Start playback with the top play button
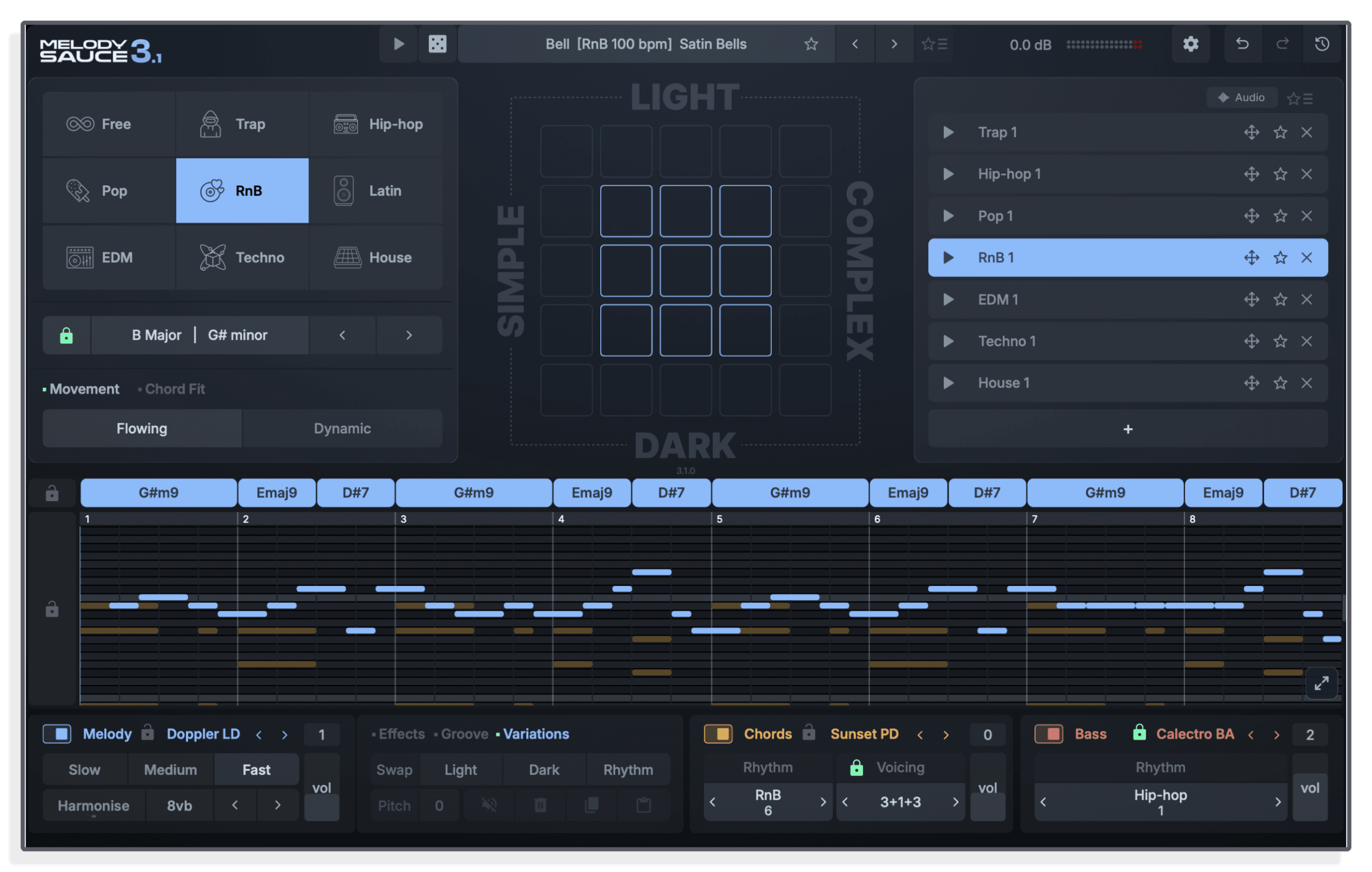Image resolution: width=1372 pixels, height=872 pixels. tap(398, 44)
